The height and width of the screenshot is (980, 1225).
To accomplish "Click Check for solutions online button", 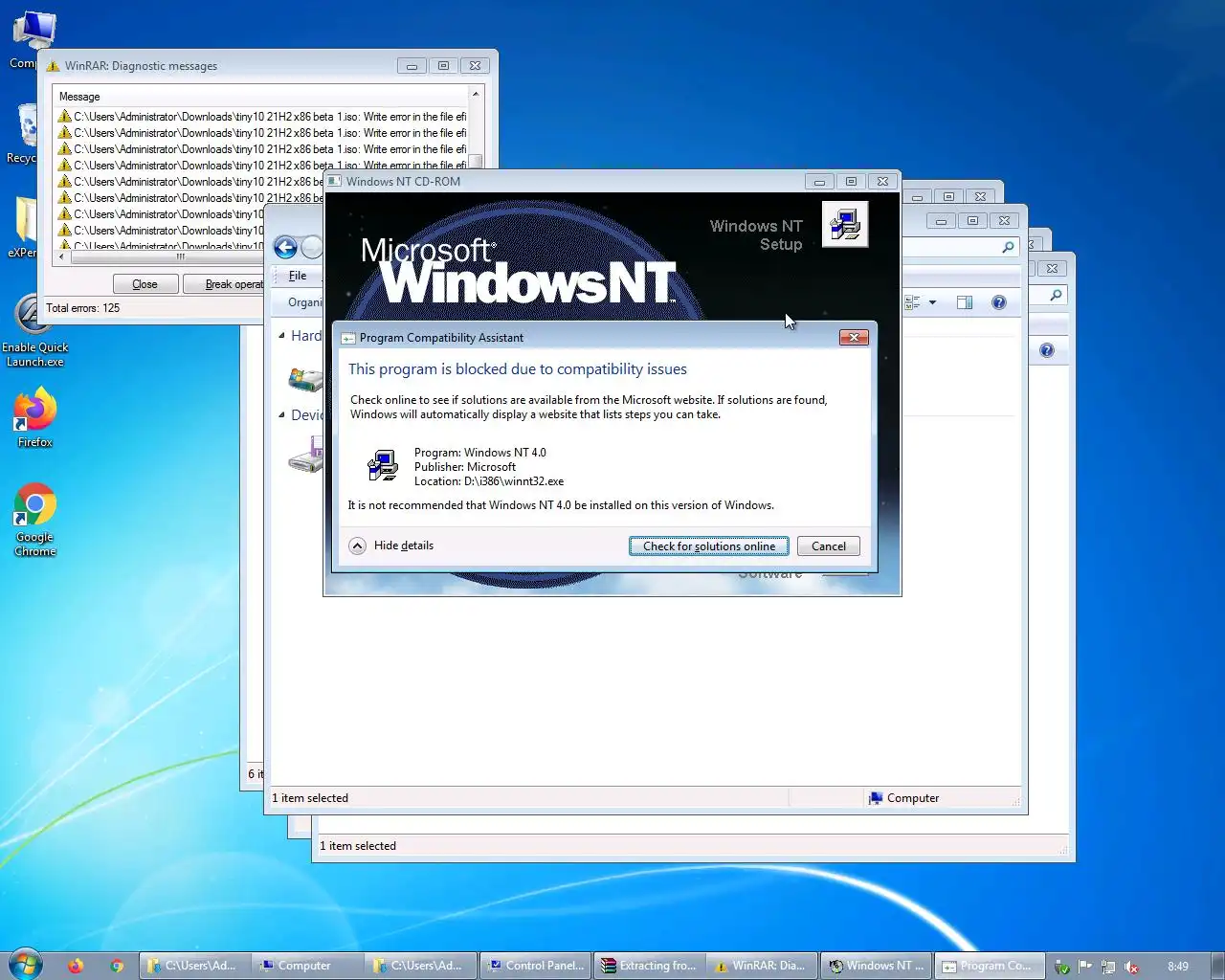I will coord(709,546).
